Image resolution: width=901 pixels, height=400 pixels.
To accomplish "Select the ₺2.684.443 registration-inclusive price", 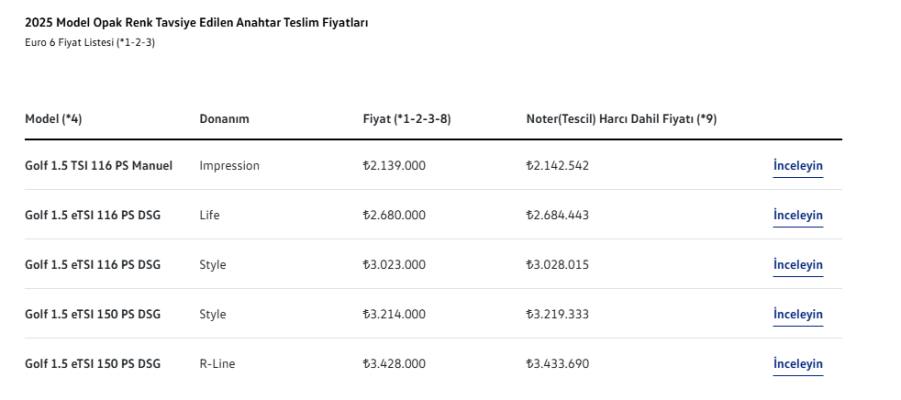I will point(557,215).
